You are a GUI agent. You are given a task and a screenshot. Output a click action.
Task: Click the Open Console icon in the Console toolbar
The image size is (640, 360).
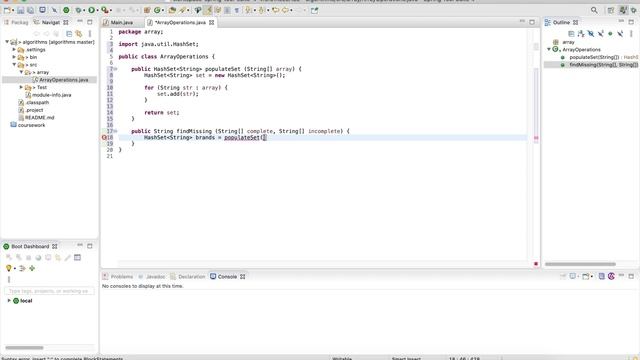(586, 276)
